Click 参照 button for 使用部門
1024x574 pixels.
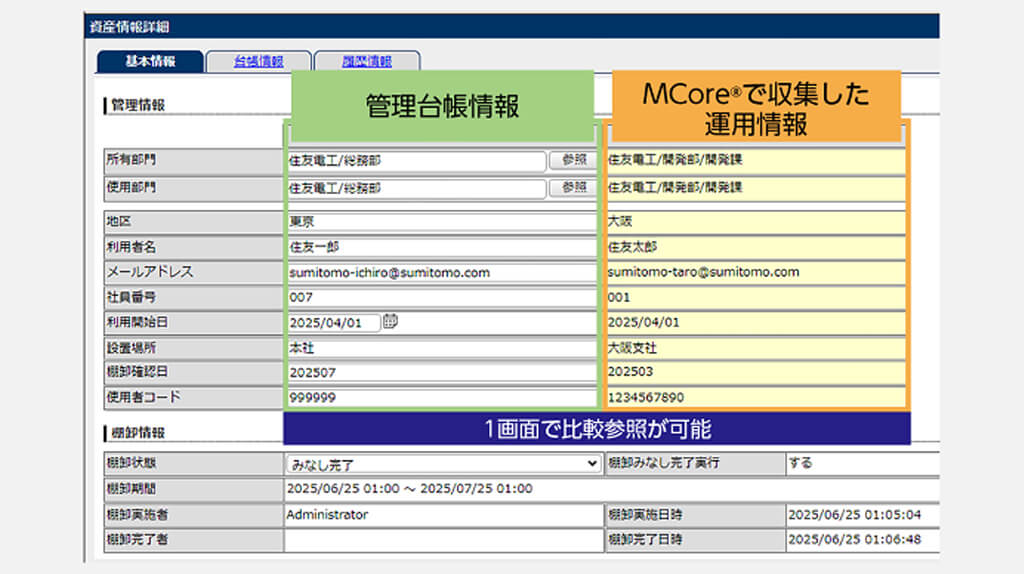(x=573, y=188)
